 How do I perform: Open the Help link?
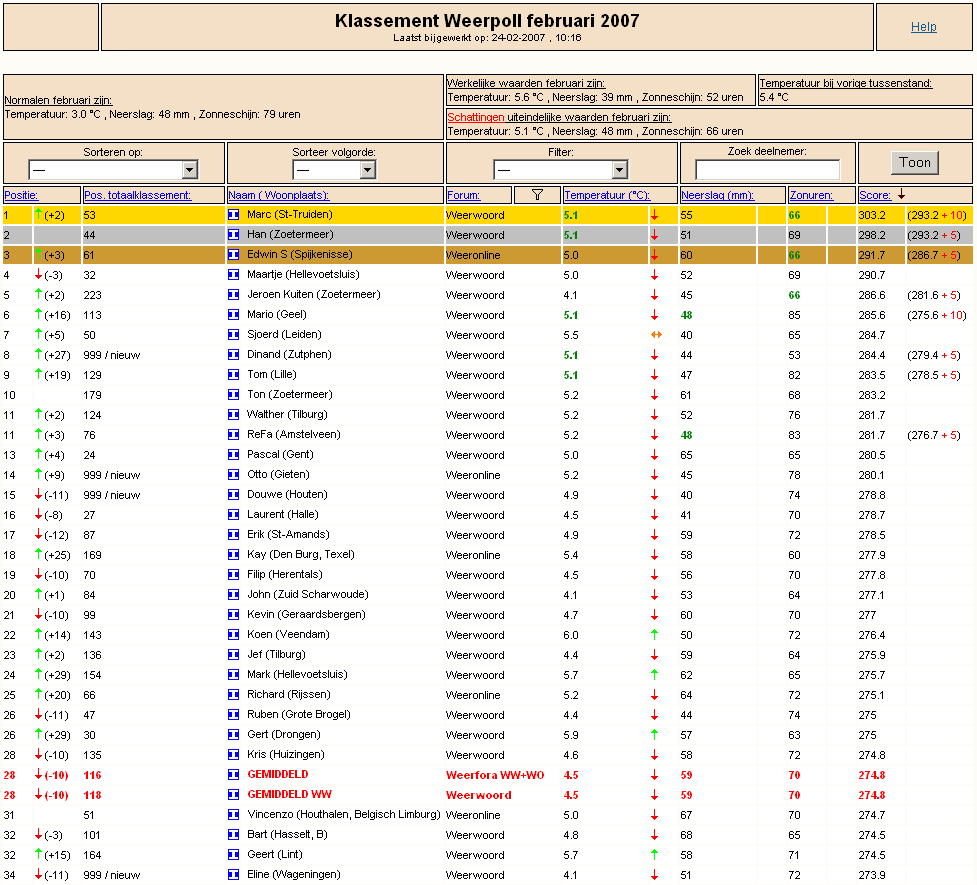pos(923,27)
